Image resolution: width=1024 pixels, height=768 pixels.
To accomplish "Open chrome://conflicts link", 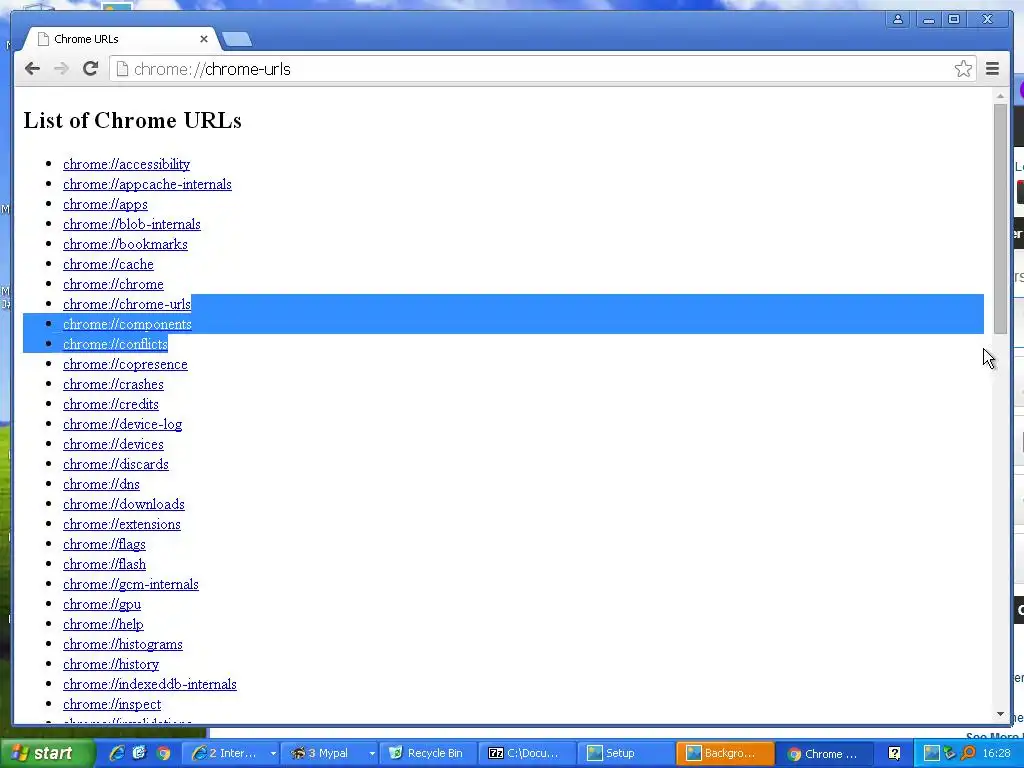I will click(116, 344).
